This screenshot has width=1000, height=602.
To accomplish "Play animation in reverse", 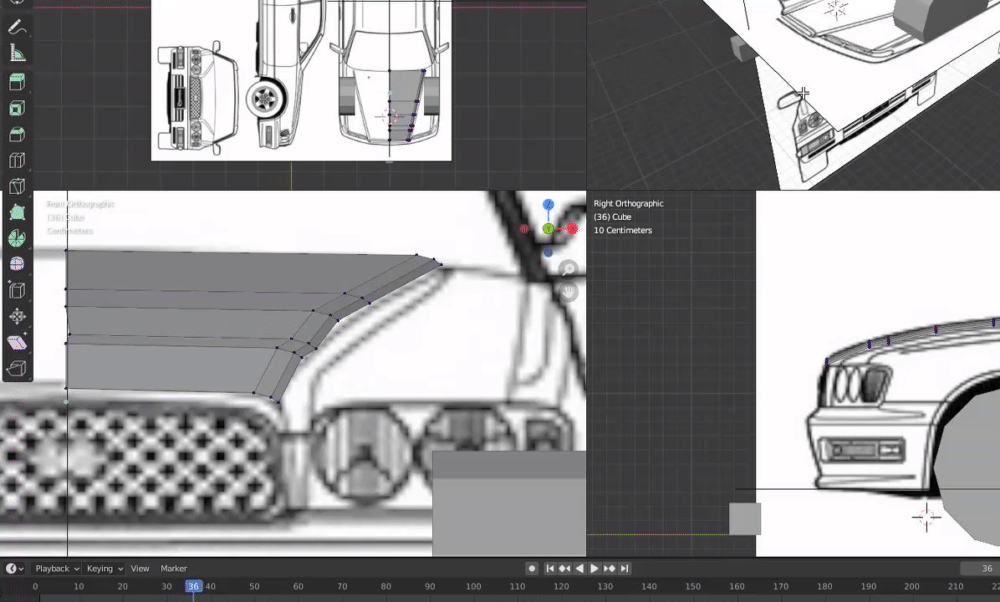I will pyautogui.click(x=579, y=568).
